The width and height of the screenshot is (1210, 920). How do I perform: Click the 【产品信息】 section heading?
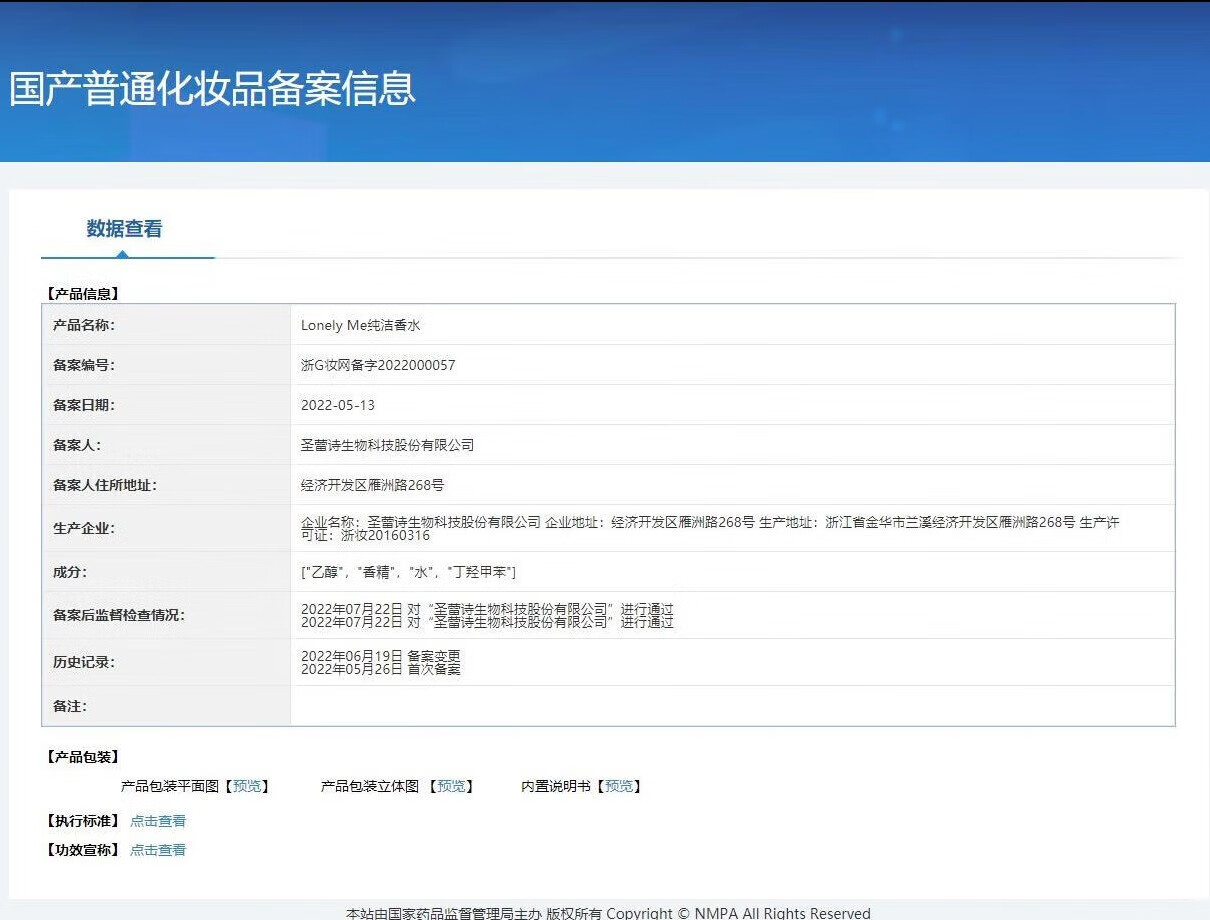[83, 294]
